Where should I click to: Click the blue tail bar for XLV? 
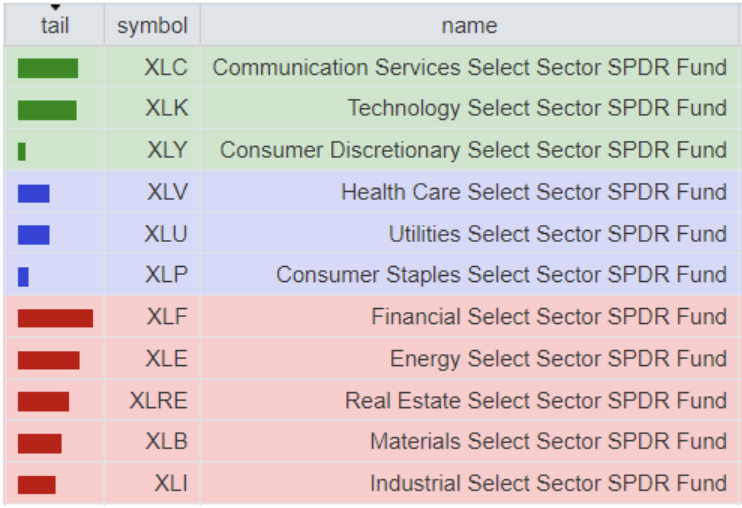pyautogui.click(x=34, y=193)
